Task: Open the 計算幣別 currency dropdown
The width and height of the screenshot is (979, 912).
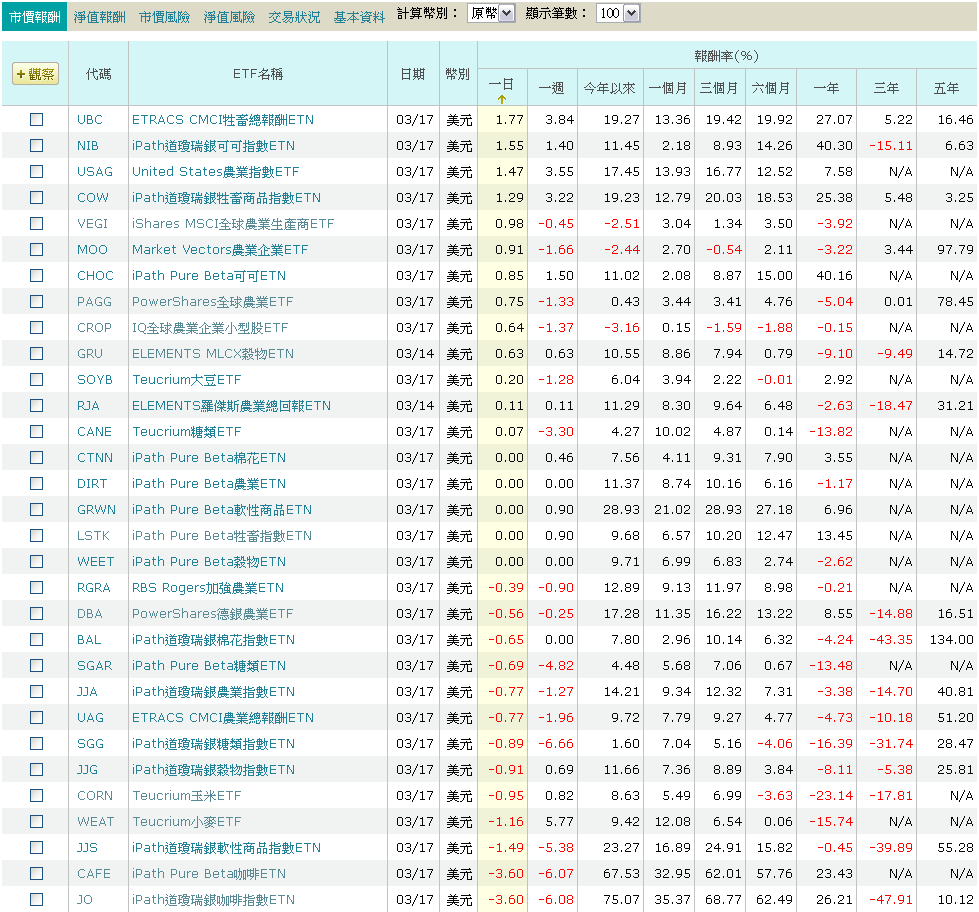Action: [491, 13]
